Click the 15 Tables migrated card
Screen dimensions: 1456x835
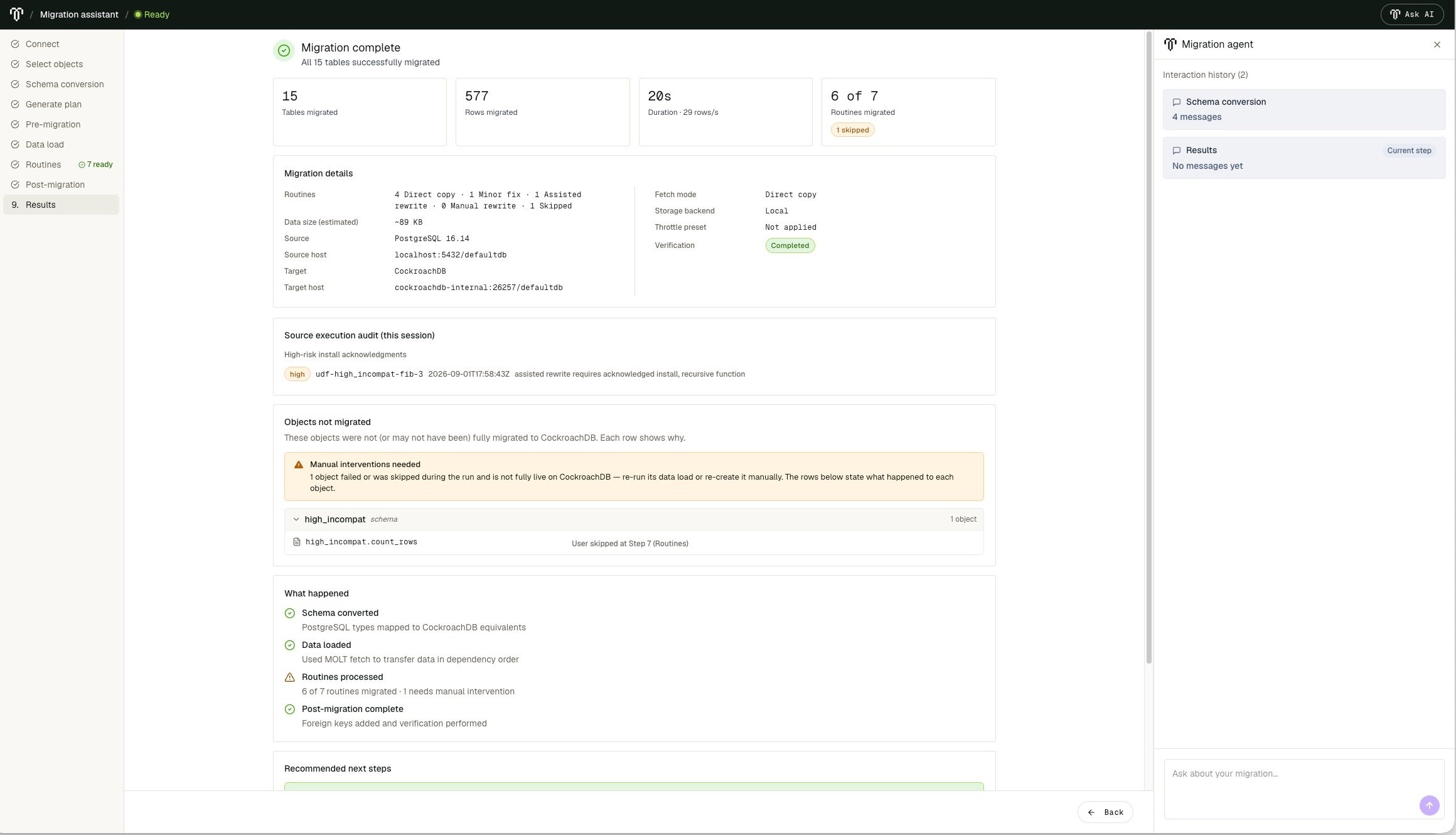(x=360, y=112)
